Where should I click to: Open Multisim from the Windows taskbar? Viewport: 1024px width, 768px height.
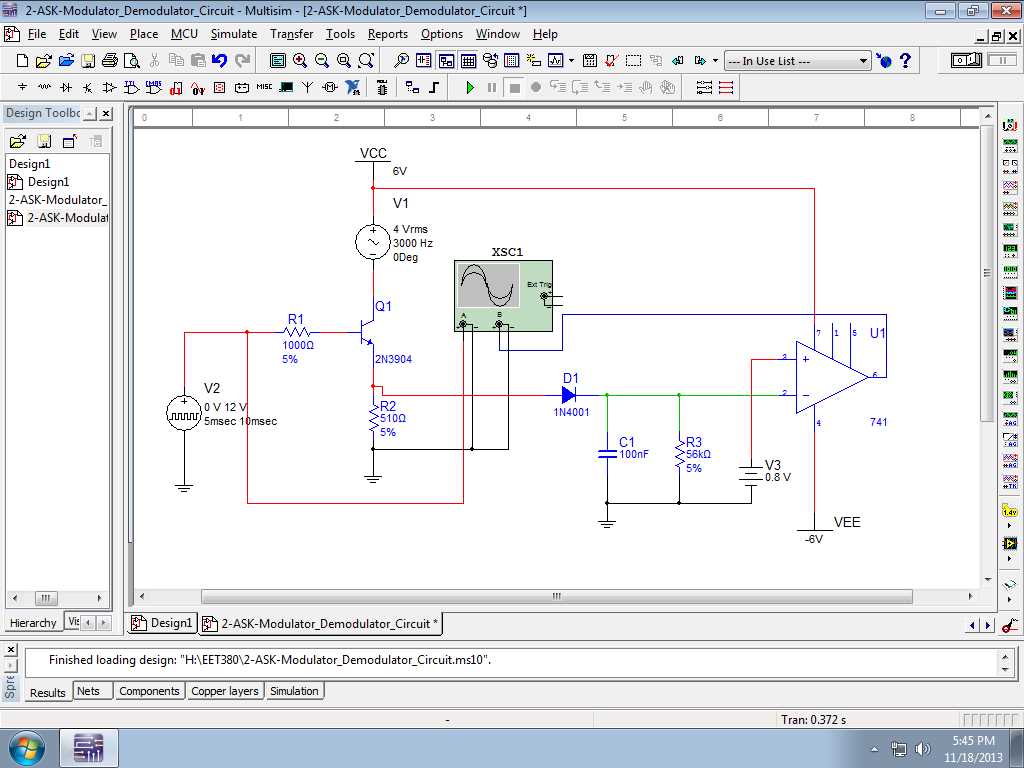pyautogui.click(x=89, y=748)
